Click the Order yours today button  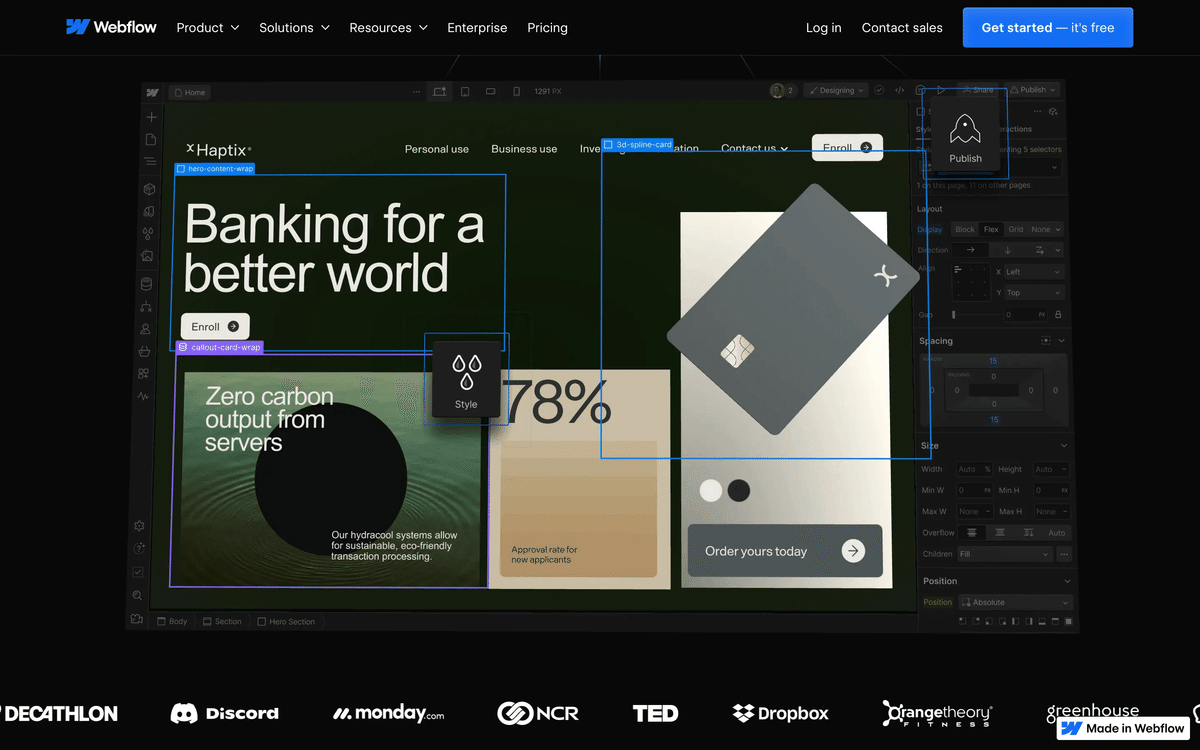(785, 551)
